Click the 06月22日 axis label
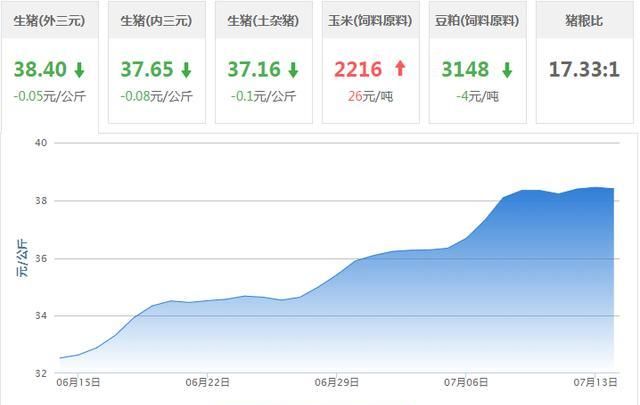This screenshot has width=640, height=405. tap(207, 383)
